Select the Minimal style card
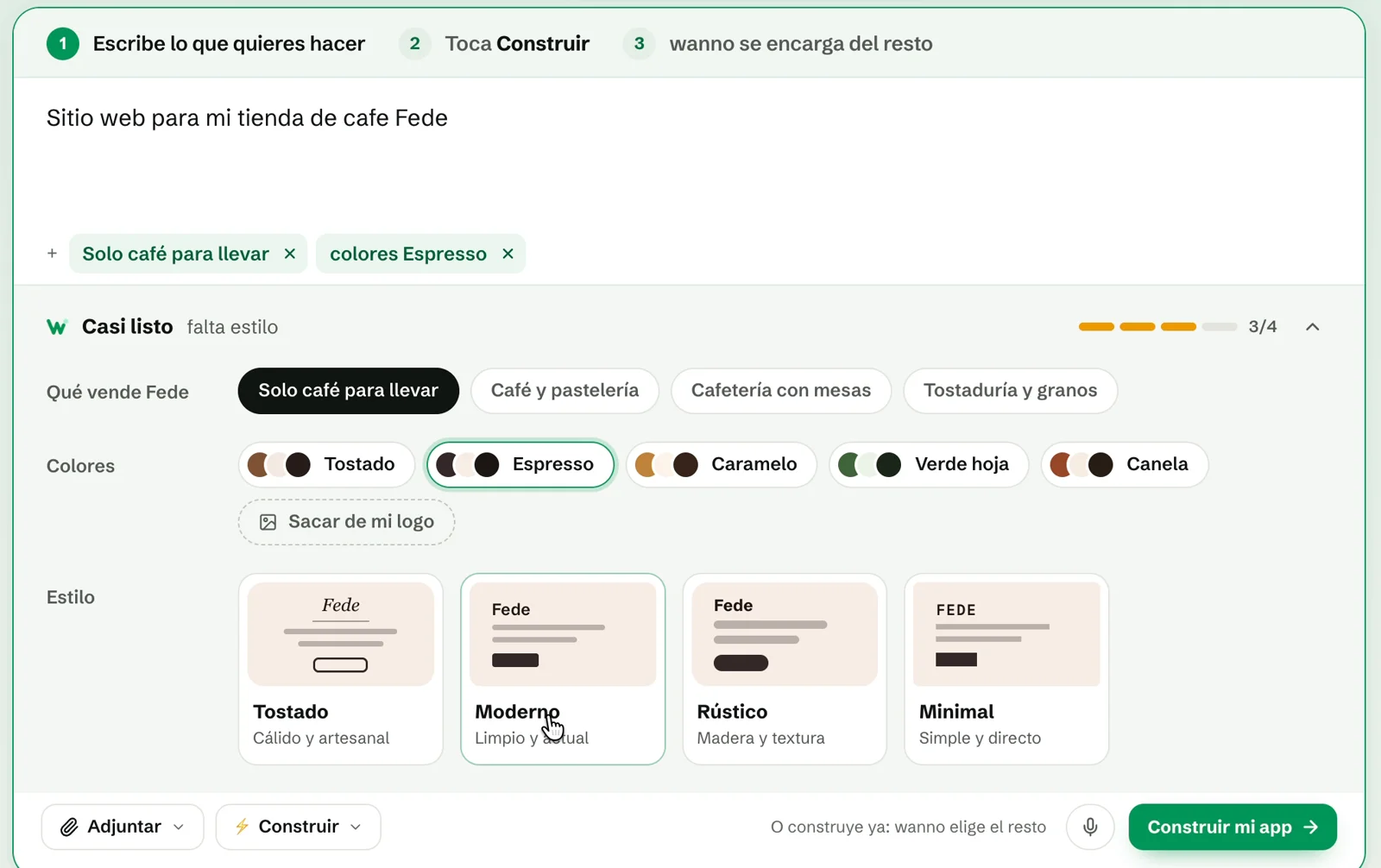 [x=1006, y=669]
